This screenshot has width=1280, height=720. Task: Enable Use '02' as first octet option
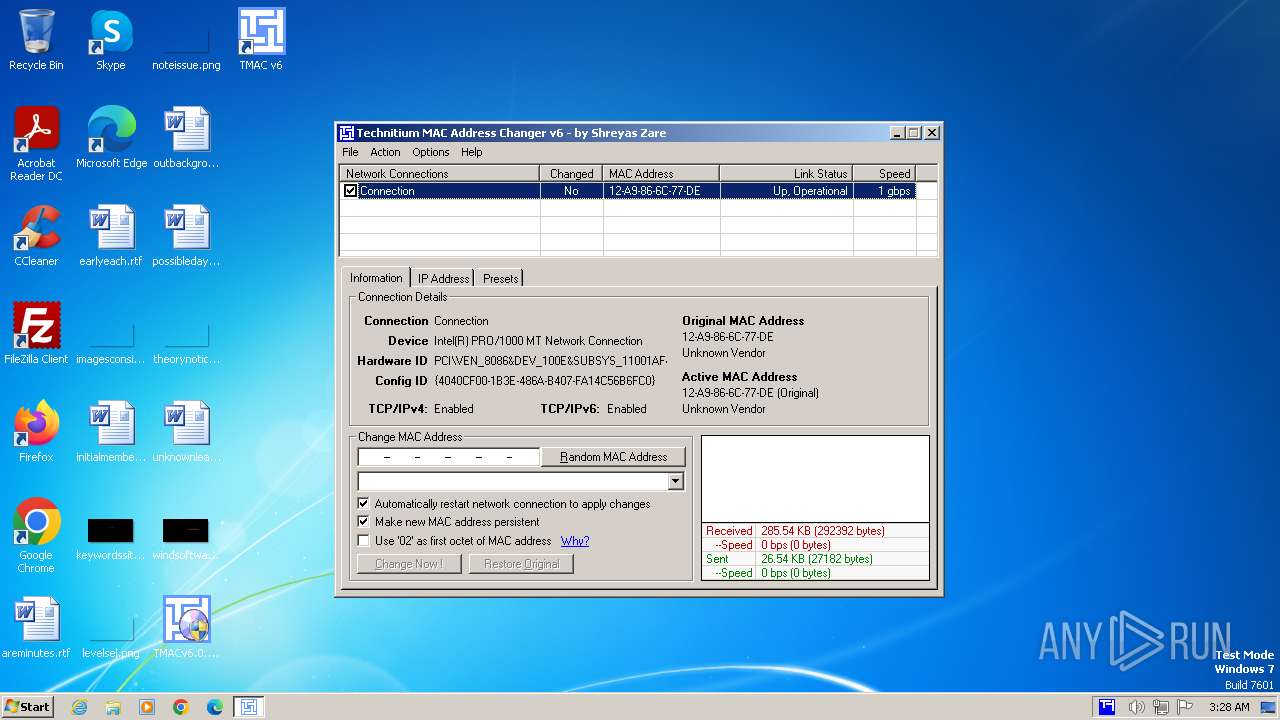(363, 541)
